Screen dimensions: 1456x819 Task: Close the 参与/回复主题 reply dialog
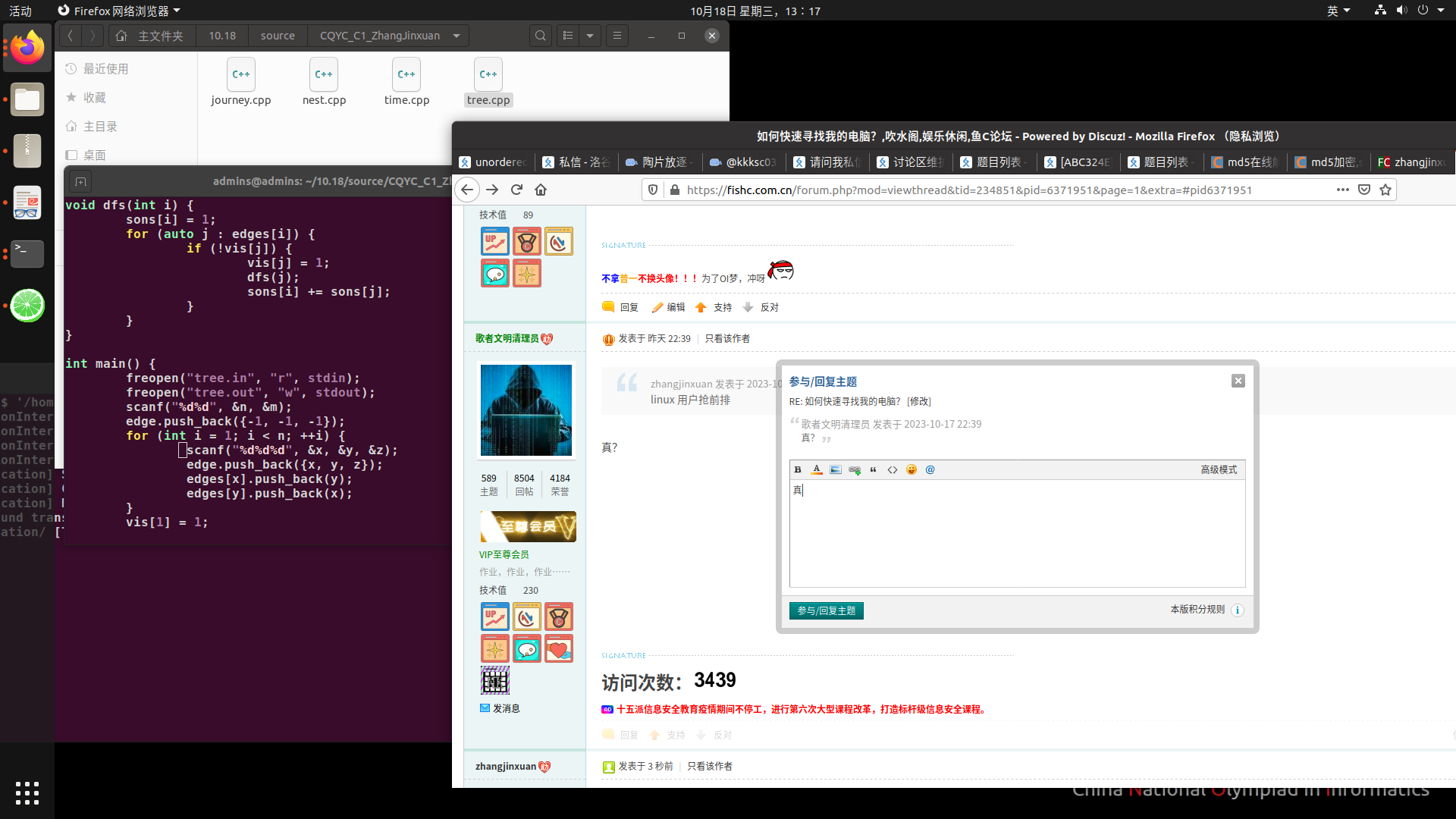pyautogui.click(x=1238, y=381)
